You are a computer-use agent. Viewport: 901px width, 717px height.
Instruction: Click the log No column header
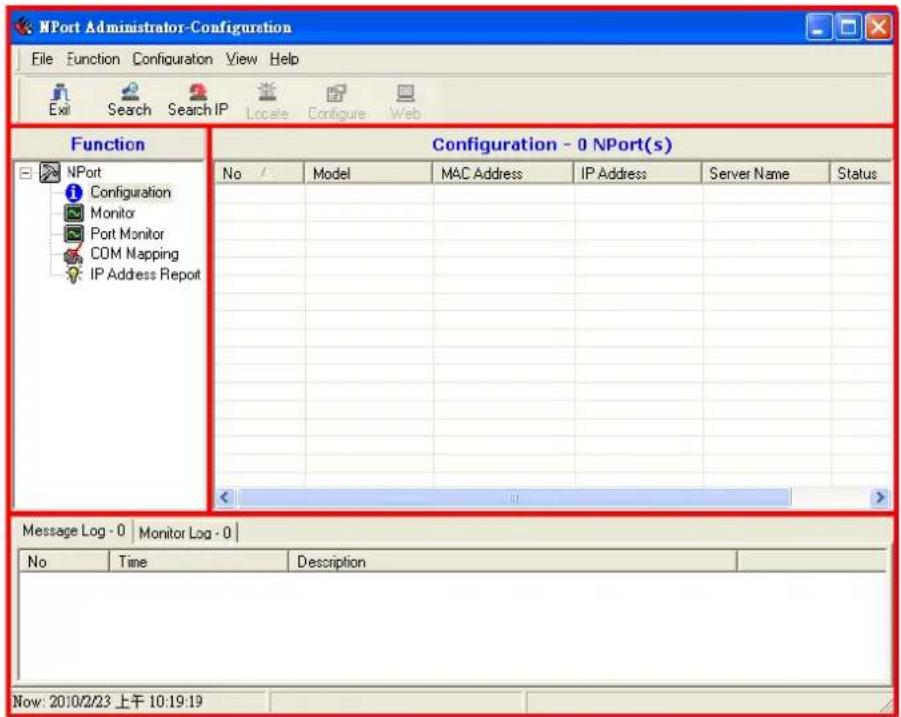[x=64, y=561]
